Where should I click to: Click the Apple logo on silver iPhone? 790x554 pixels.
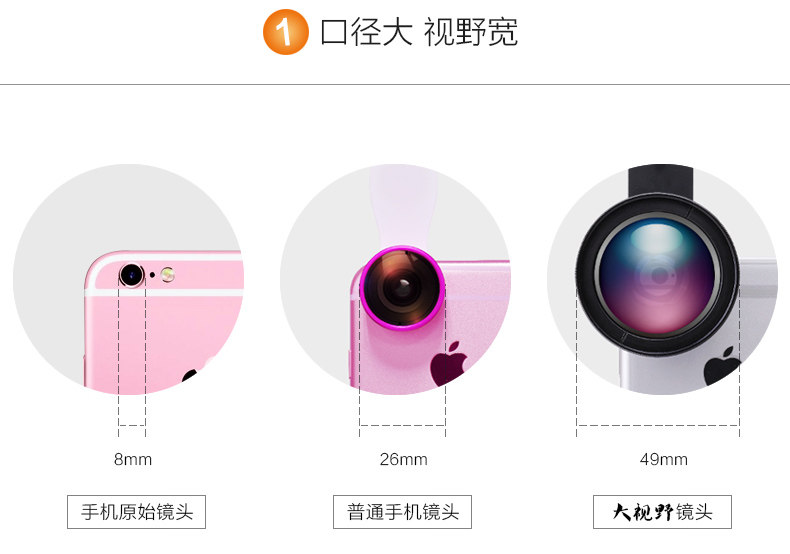point(721,365)
